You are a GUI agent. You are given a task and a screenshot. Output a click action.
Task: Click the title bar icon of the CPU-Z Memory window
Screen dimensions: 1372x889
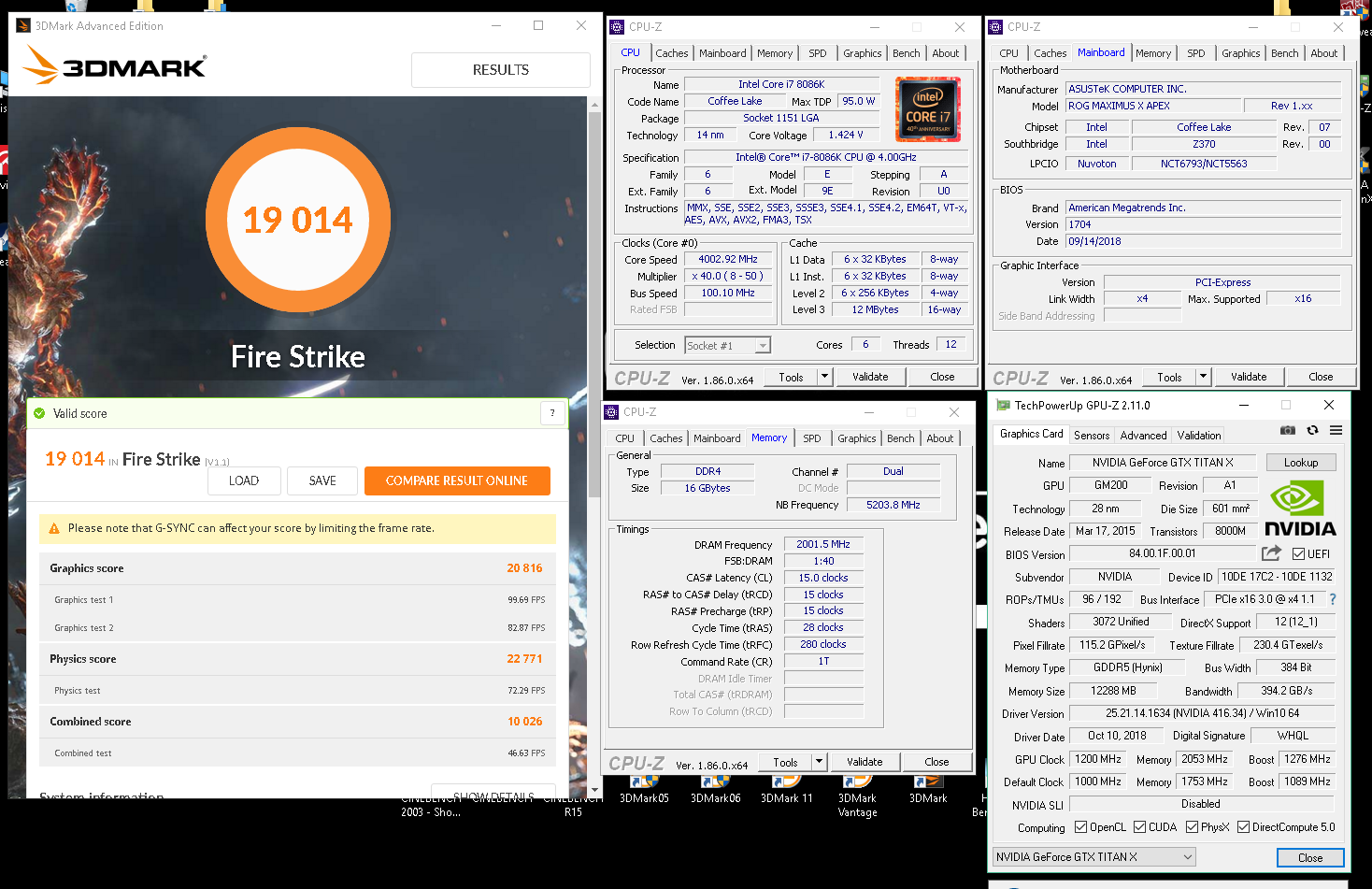[x=611, y=412]
